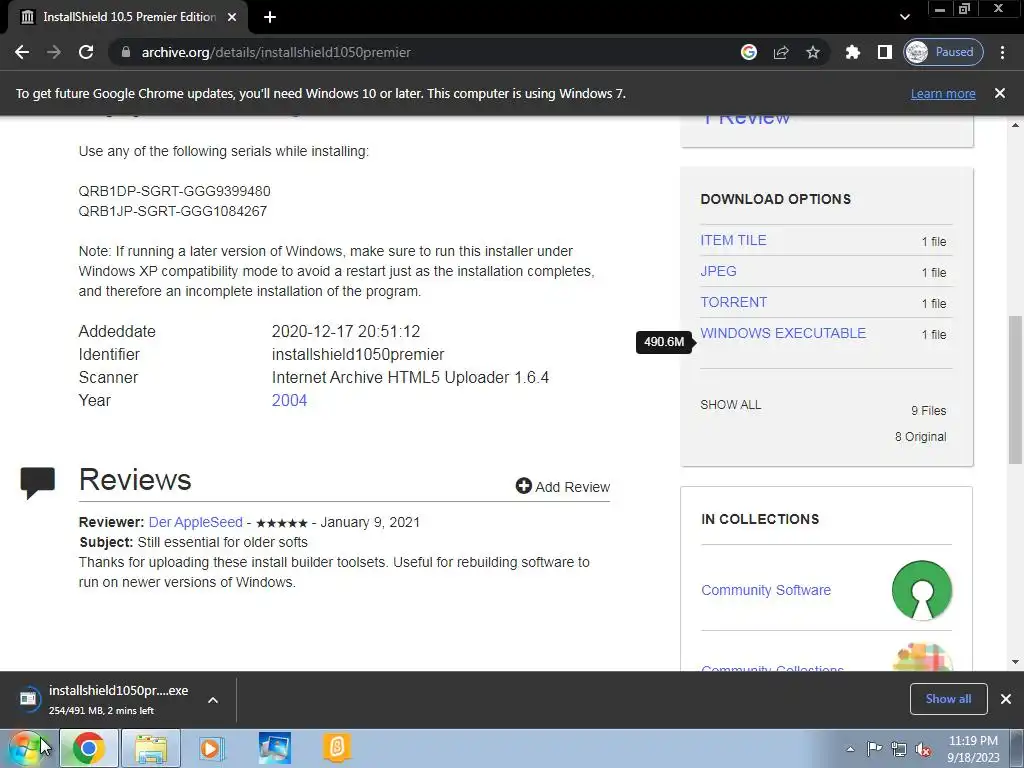
Task: Click the Reviews heading
Action: (x=135, y=480)
